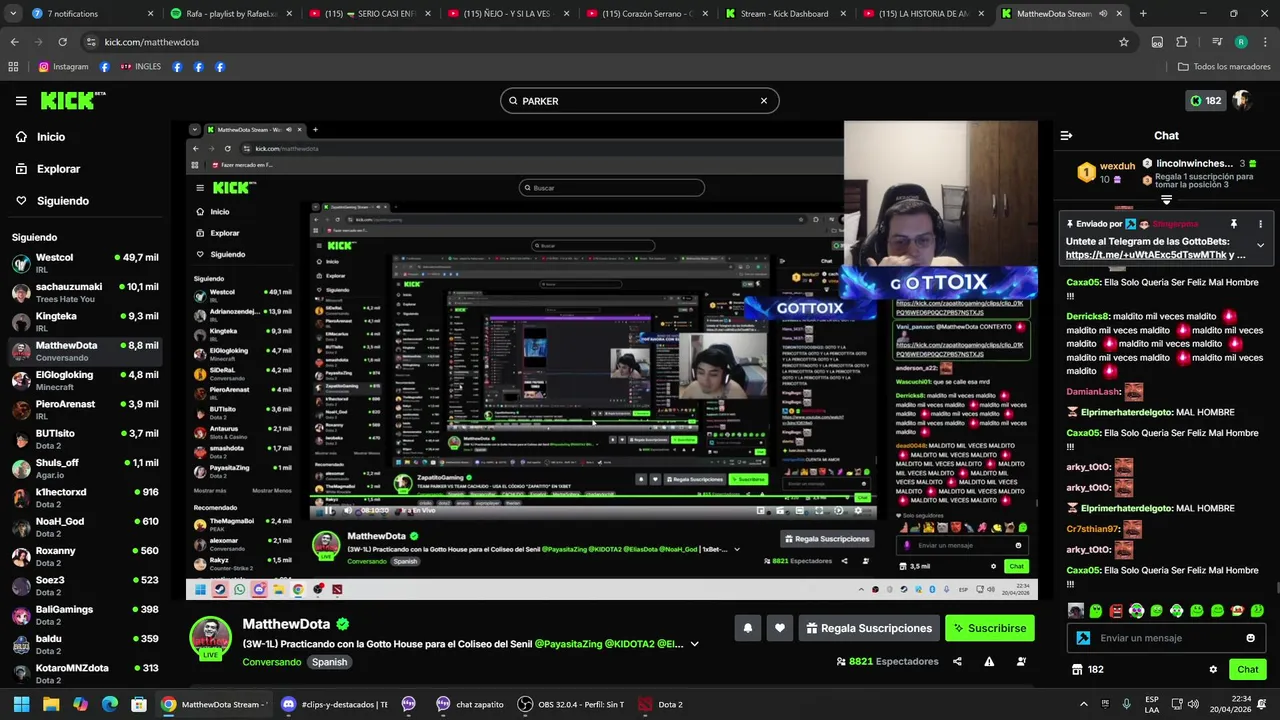Screen dimensions: 1280x720
Task: Mute the MatthewDota Stream tab audio
Action: [x=1103, y=14]
